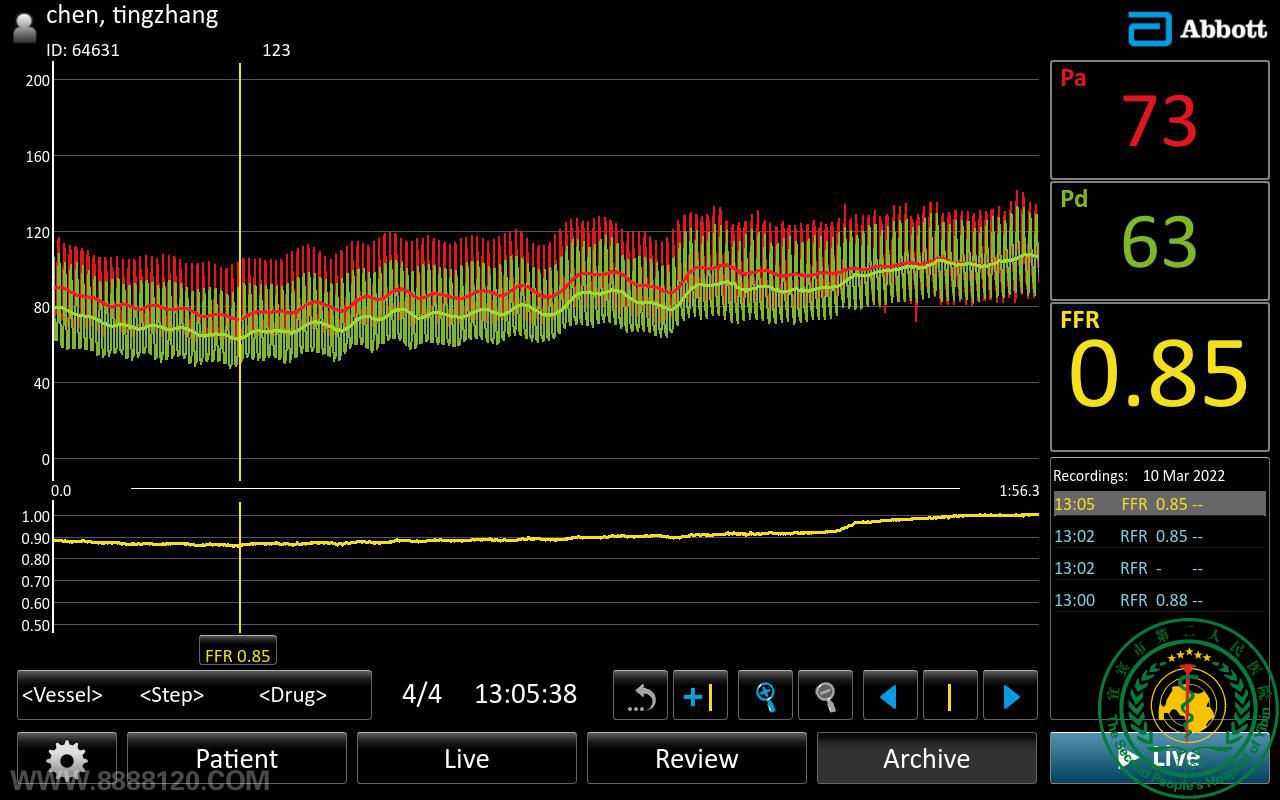This screenshot has height=800, width=1280.
Task: Add a cursor marker with plus icon
Action: (x=700, y=695)
